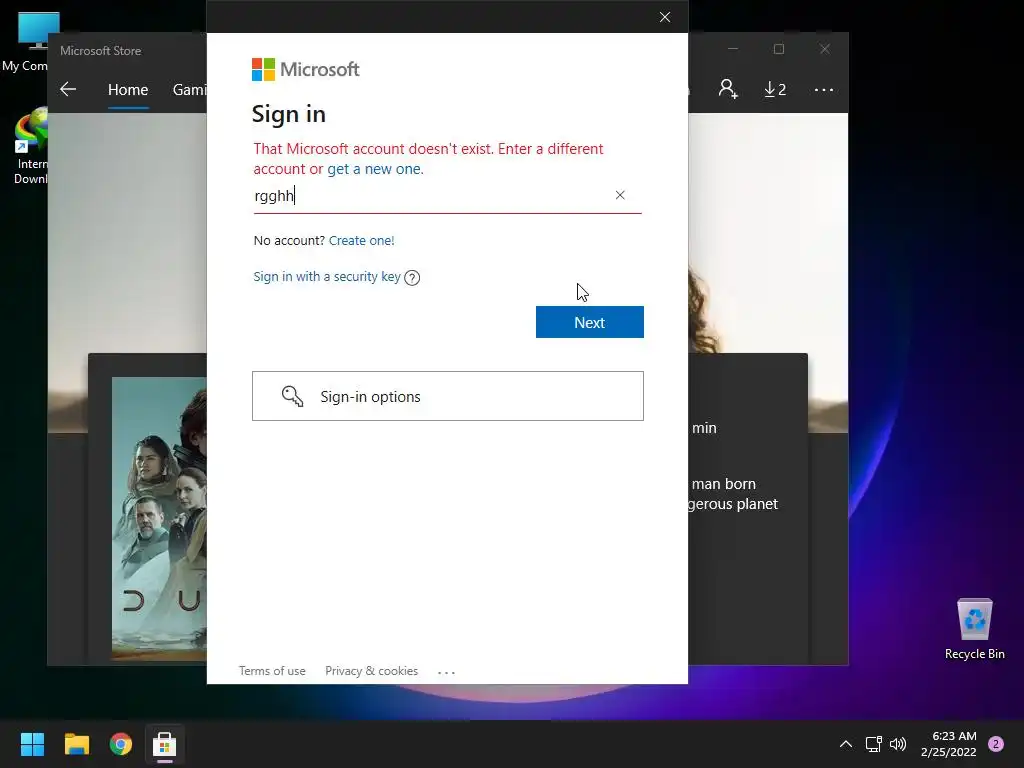Click the Next button
Image resolution: width=1024 pixels, height=768 pixels.
589,322
